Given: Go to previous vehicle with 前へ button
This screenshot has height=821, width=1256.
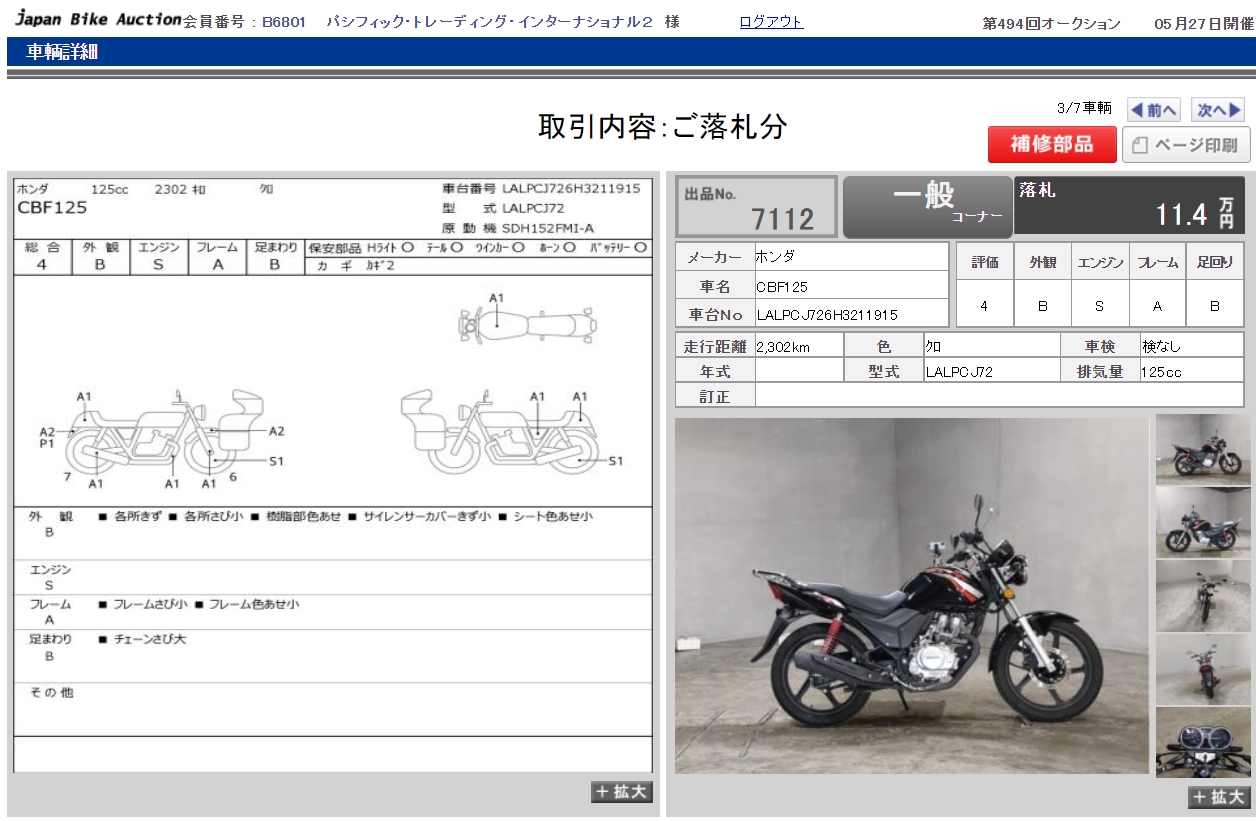Looking at the screenshot, I should 1153,110.
